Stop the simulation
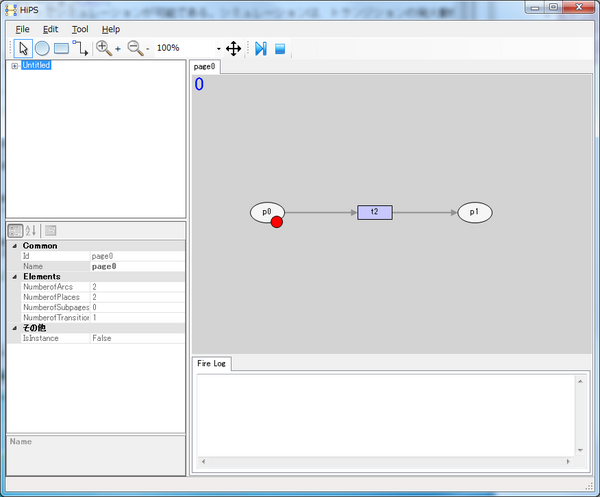 pyautogui.click(x=280, y=49)
